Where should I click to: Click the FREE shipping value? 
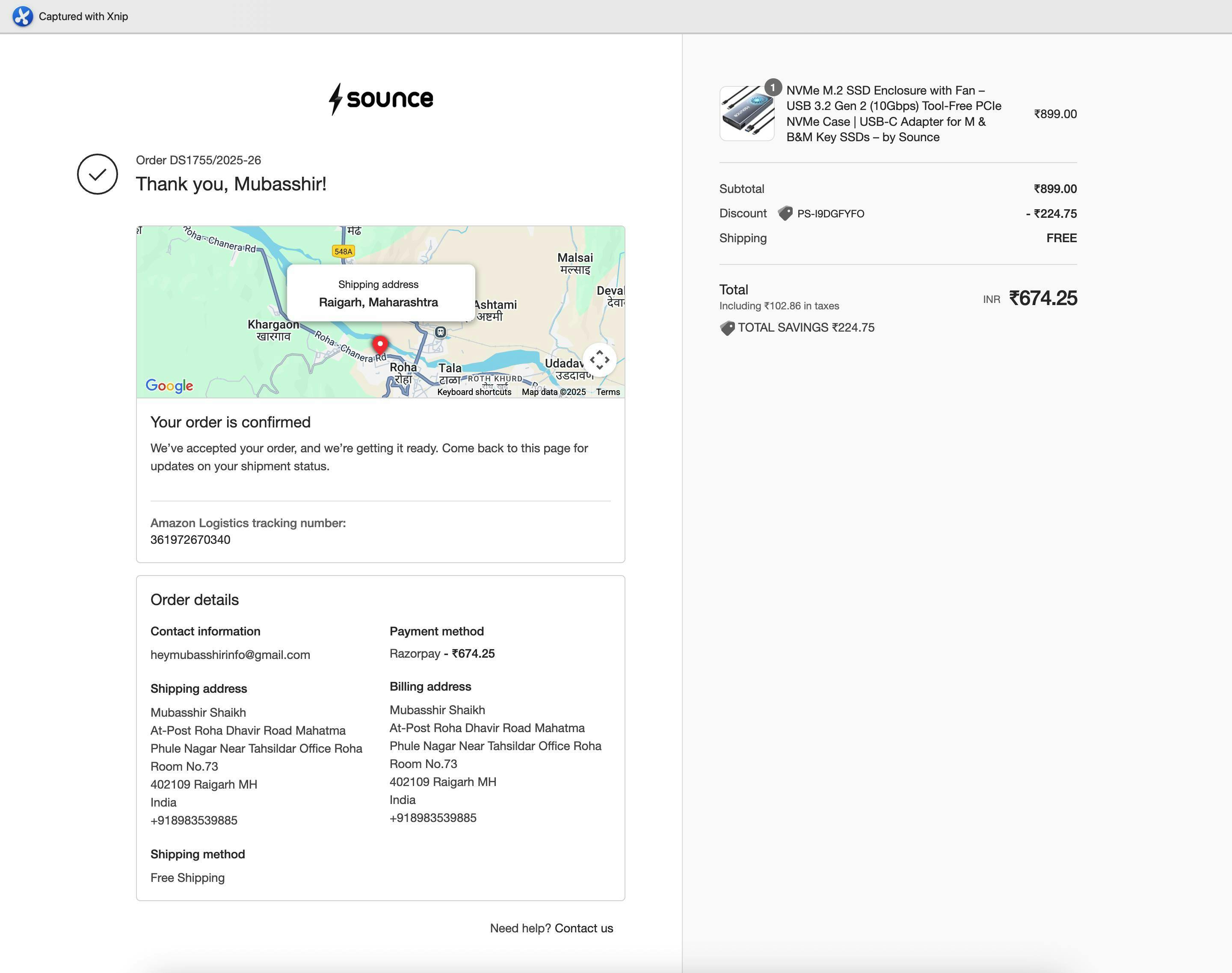tap(1061, 238)
